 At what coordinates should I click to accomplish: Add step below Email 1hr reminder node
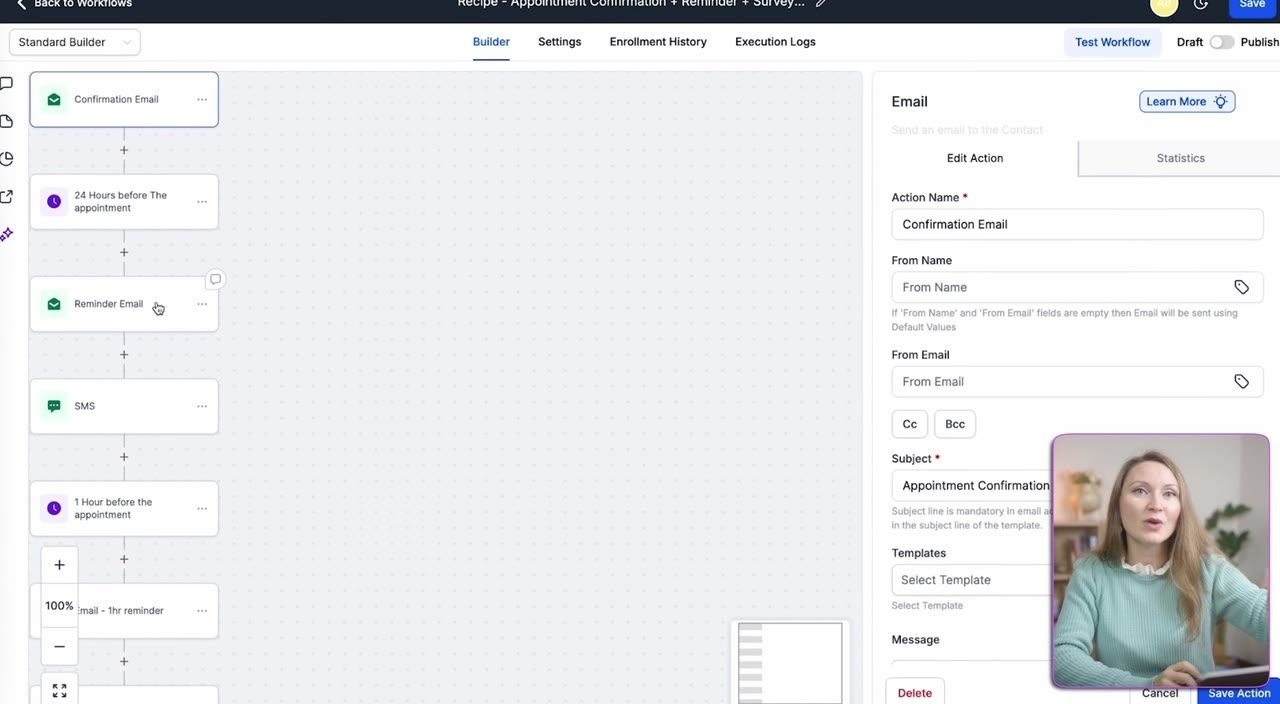[x=124, y=661]
